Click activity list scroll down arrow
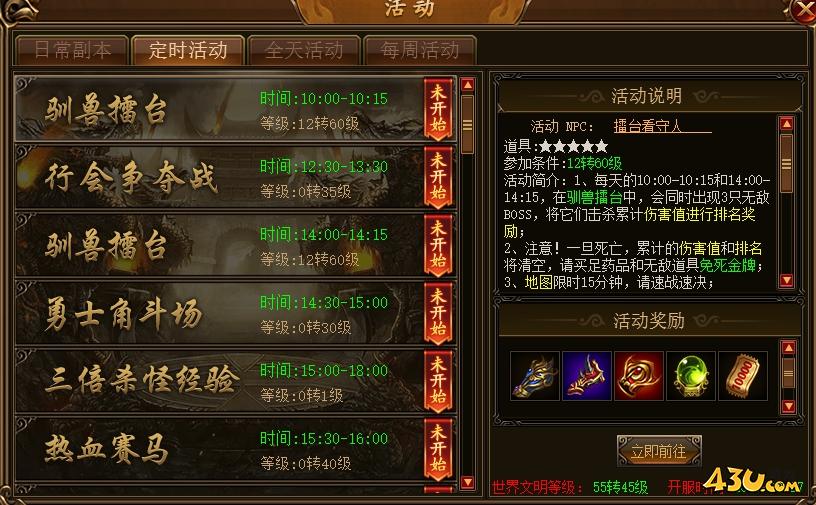 point(467,482)
